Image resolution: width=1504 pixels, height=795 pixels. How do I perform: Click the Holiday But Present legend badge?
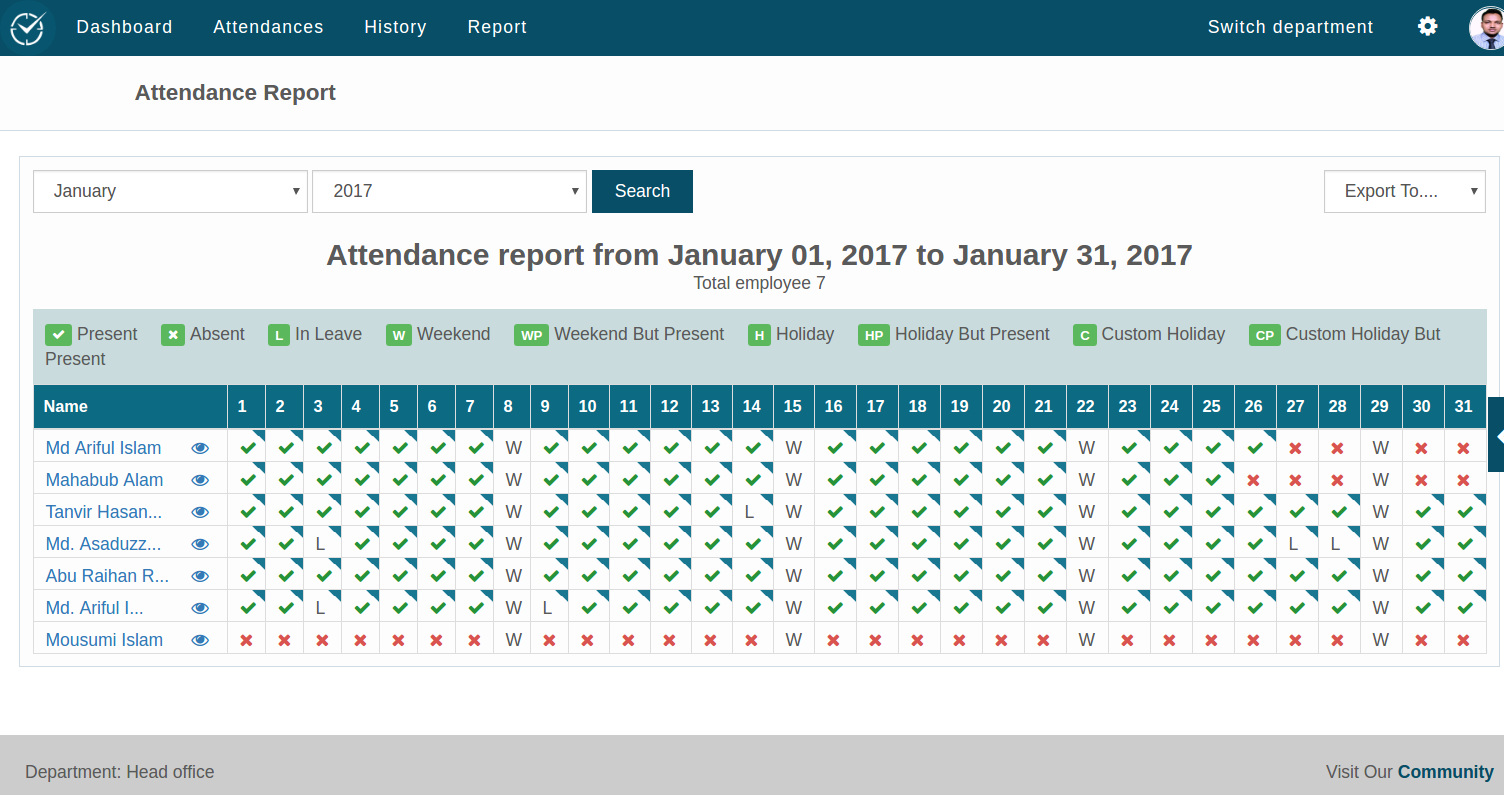tap(874, 334)
